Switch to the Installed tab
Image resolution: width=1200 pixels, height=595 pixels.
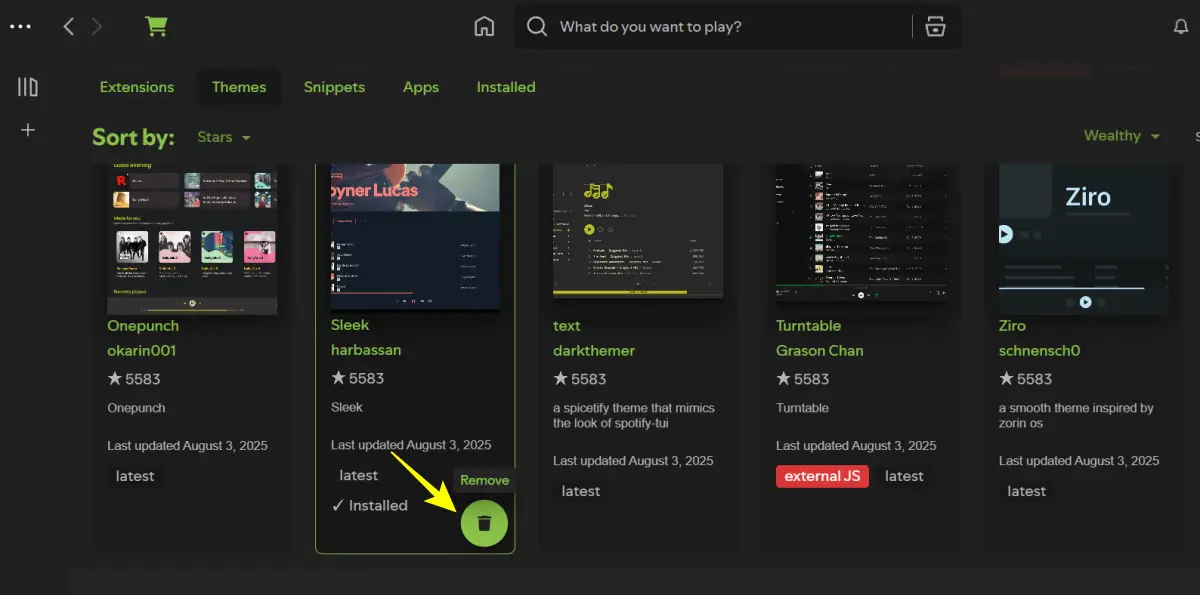pyautogui.click(x=505, y=87)
